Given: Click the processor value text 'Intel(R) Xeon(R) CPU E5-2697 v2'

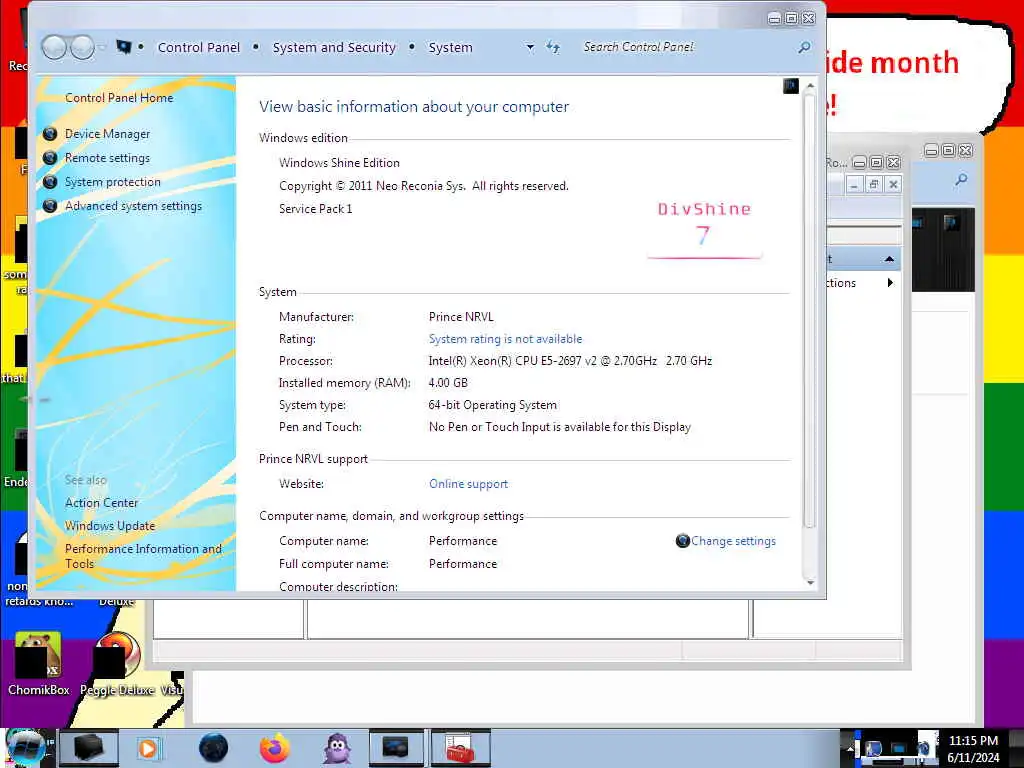Looking at the screenshot, I should tap(513, 361).
